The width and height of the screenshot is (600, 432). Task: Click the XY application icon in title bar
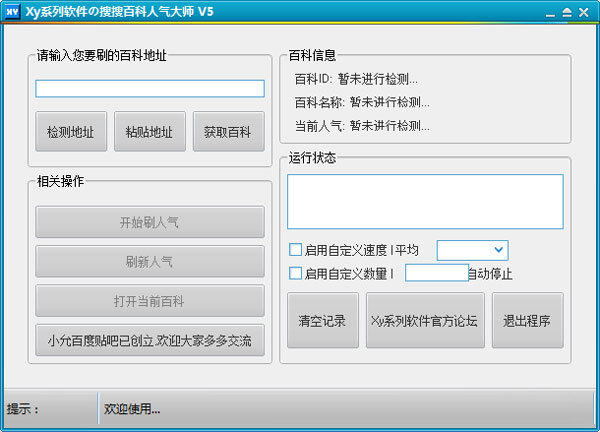tap(12, 11)
